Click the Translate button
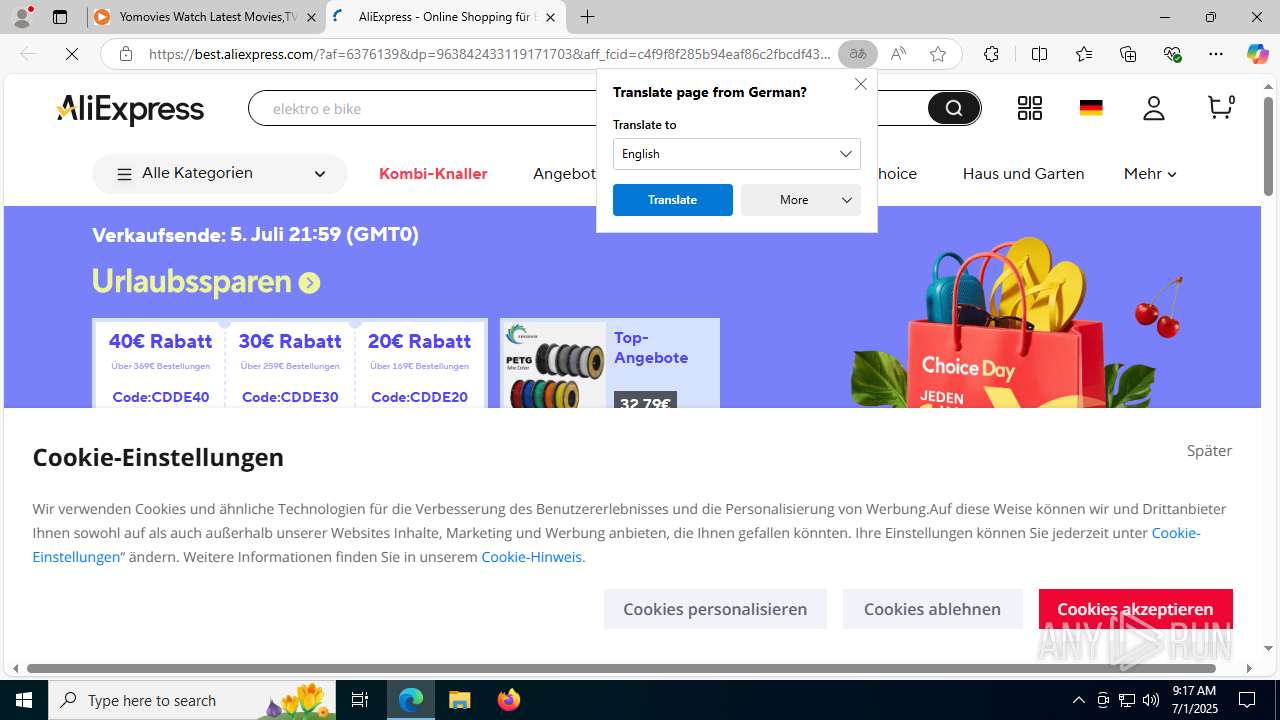1280x720 pixels. coord(673,200)
